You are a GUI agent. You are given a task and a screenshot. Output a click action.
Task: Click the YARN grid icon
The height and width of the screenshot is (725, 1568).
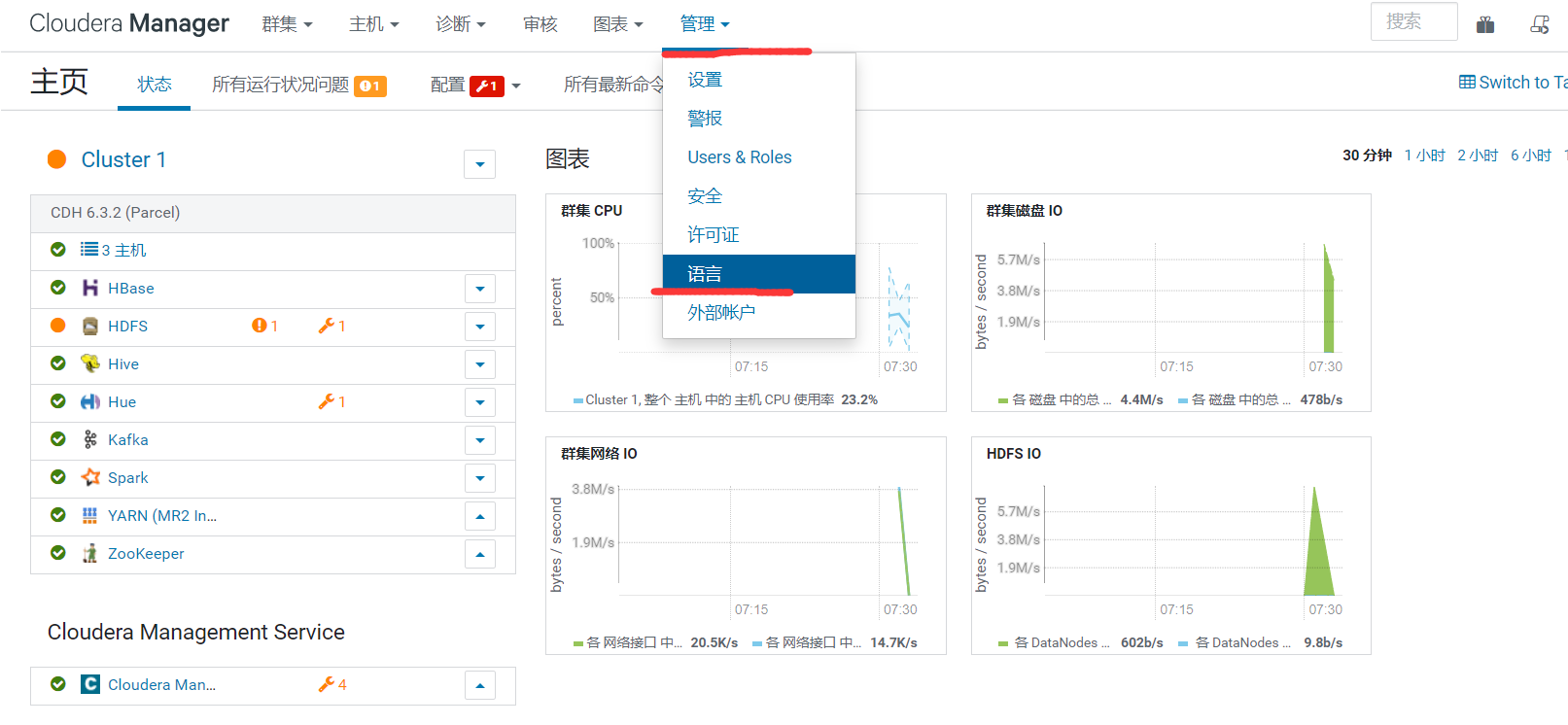[x=90, y=515]
